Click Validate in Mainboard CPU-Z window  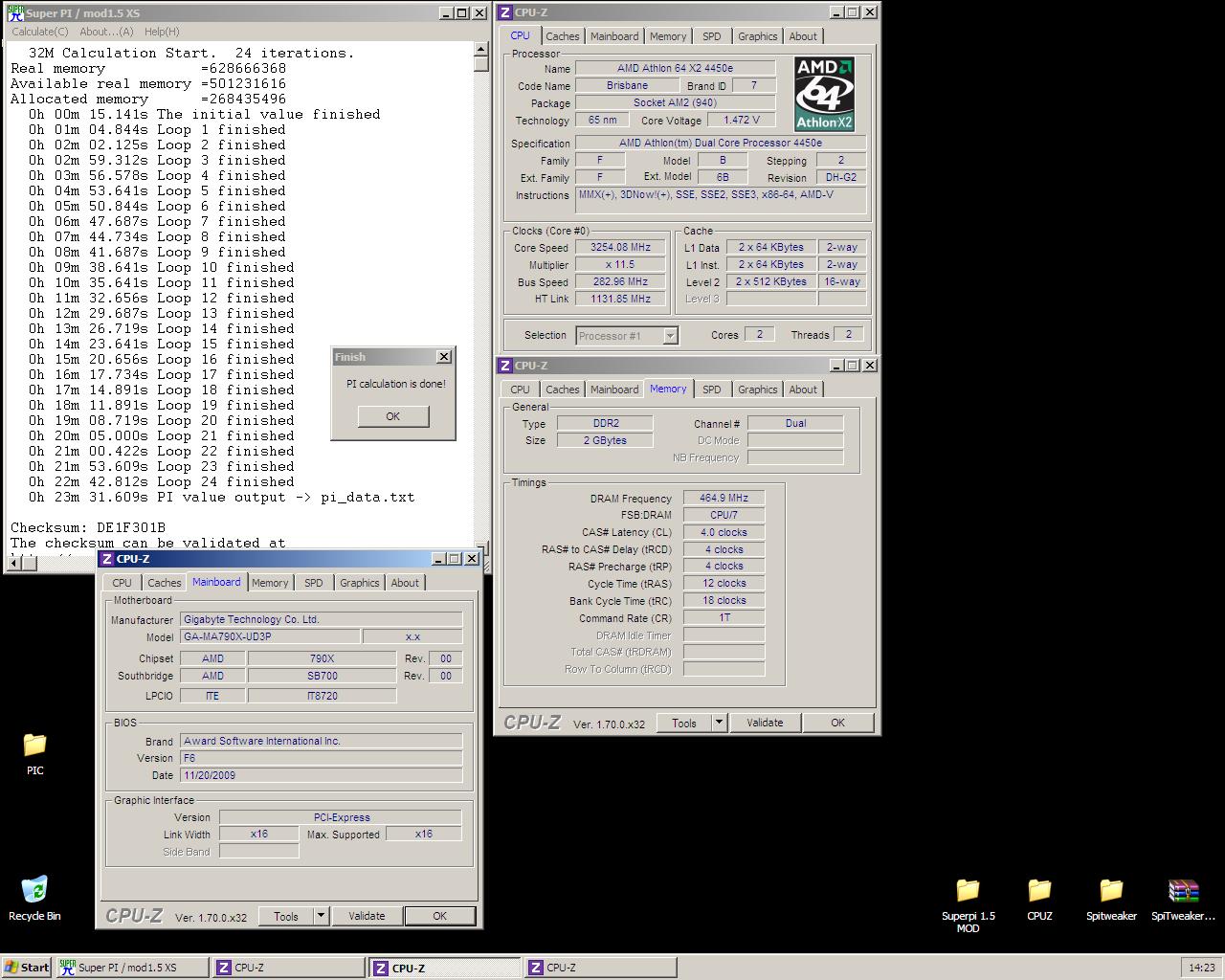(367, 916)
